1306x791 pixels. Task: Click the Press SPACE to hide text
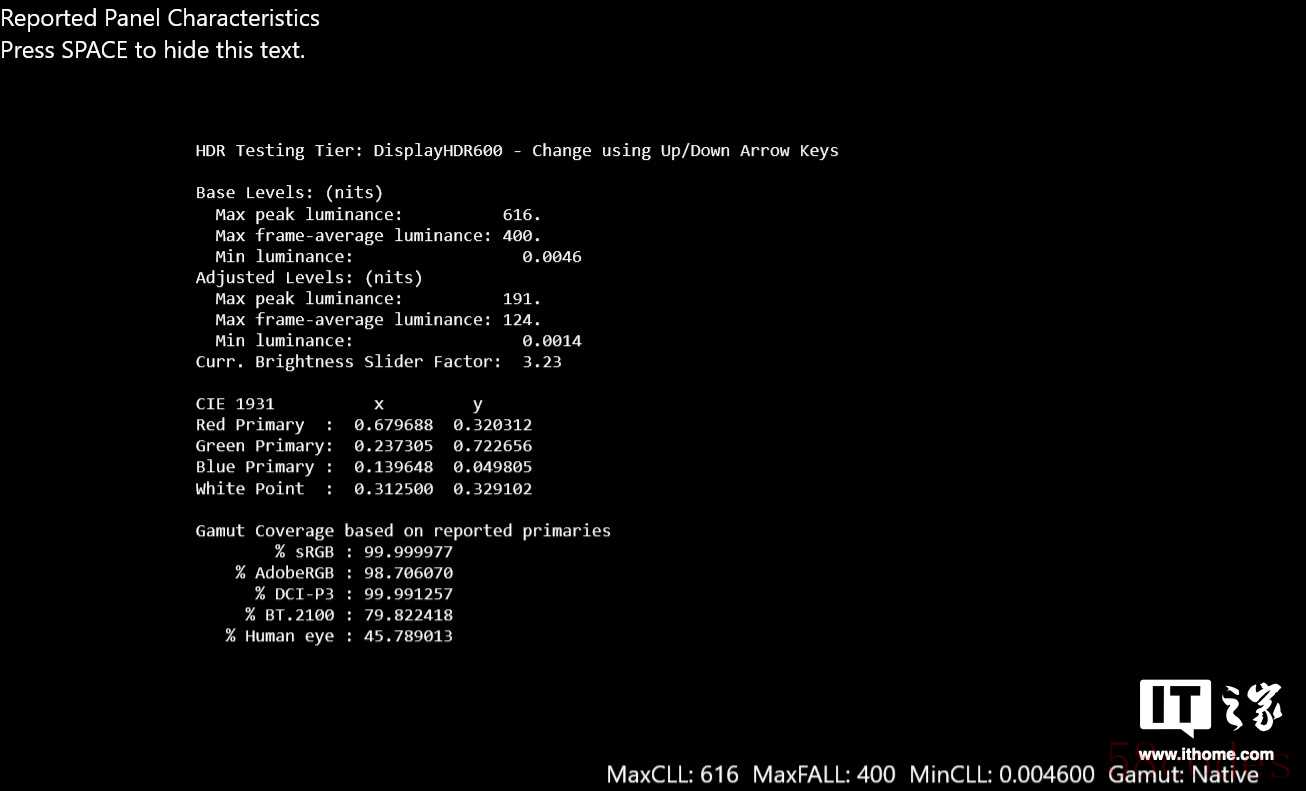pos(153,50)
